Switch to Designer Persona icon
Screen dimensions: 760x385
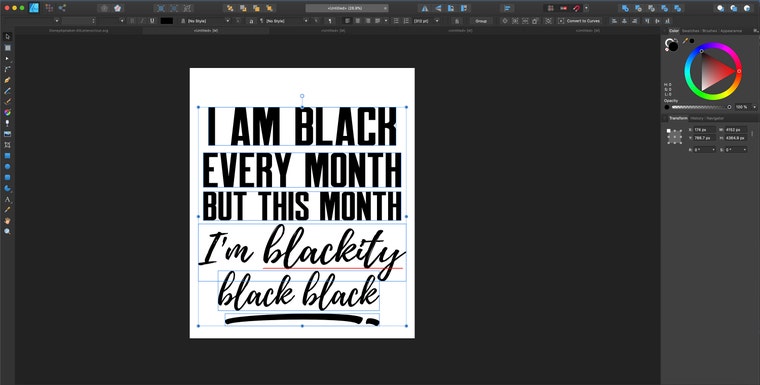pyautogui.click(x=33, y=8)
